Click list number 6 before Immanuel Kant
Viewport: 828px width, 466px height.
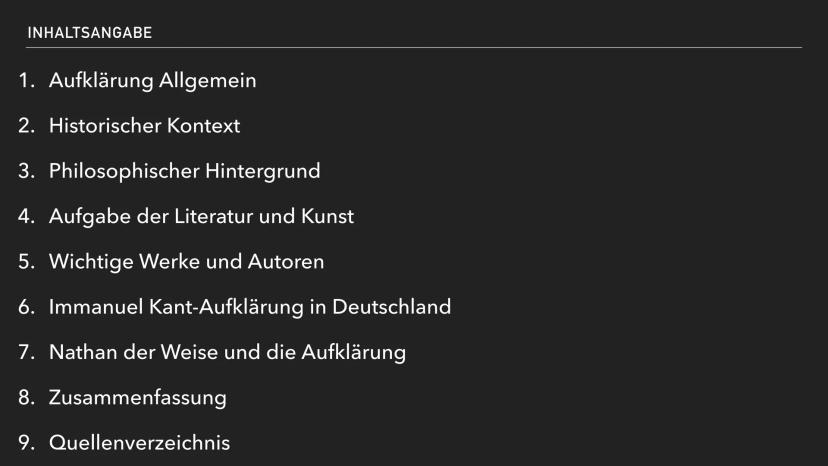click(26, 307)
